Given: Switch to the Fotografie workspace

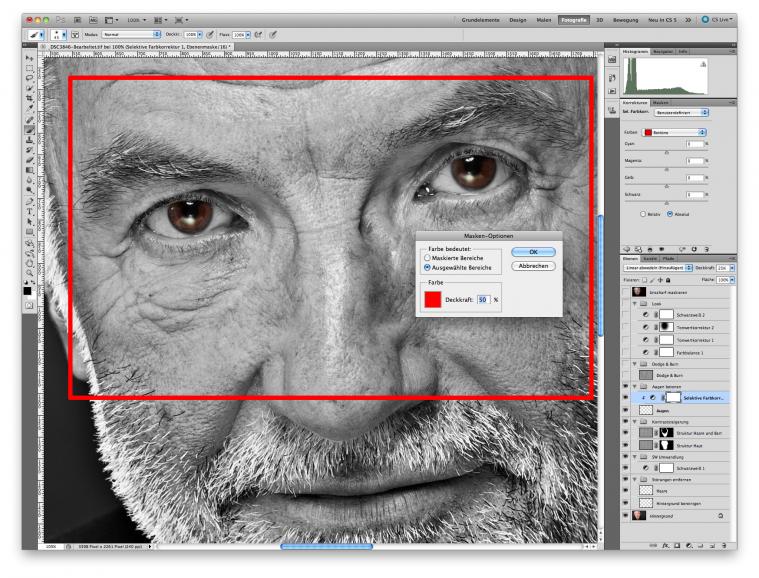Looking at the screenshot, I should [573, 20].
